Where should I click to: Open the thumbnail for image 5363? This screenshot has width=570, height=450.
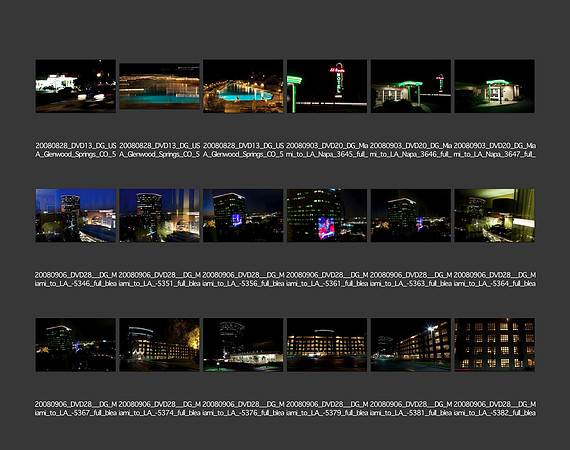(411, 216)
